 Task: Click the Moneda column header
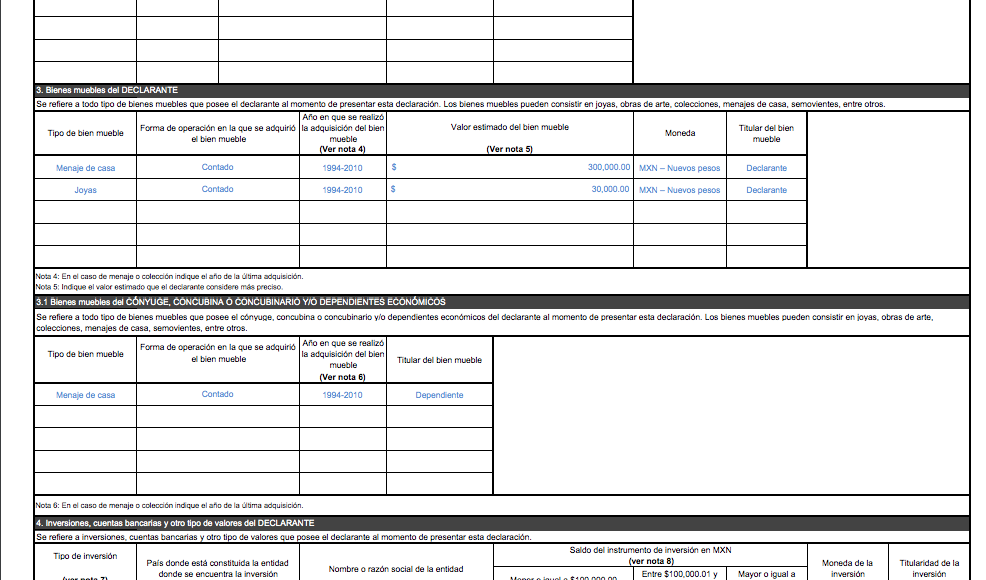680,133
